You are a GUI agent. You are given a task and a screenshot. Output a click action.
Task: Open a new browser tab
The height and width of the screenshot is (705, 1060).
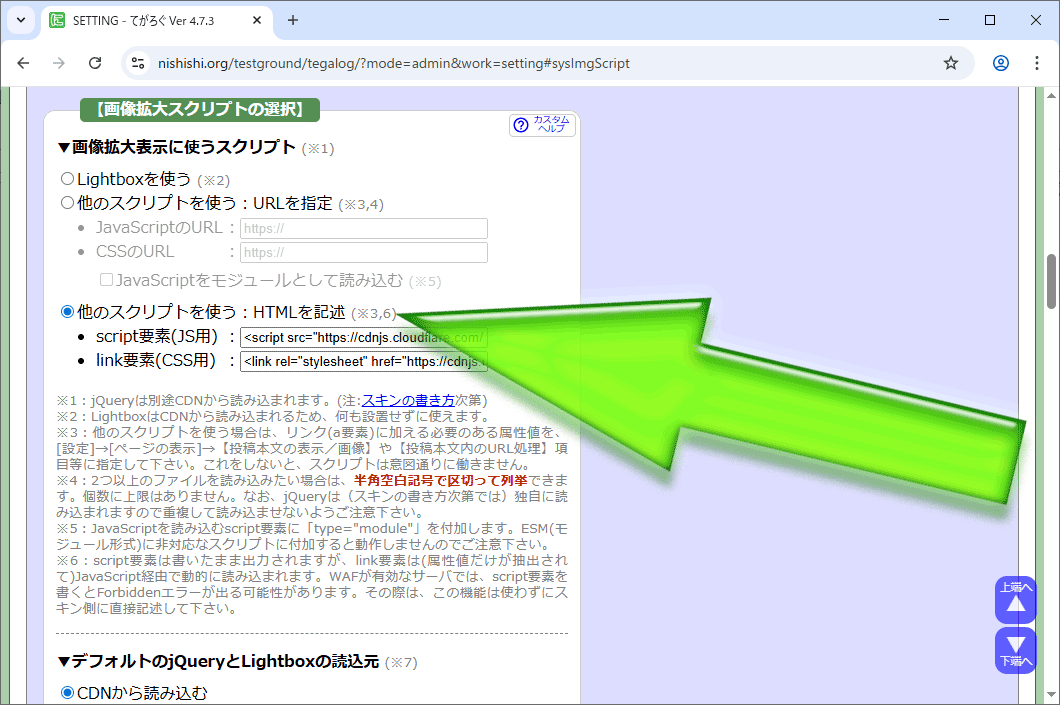click(x=293, y=20)
